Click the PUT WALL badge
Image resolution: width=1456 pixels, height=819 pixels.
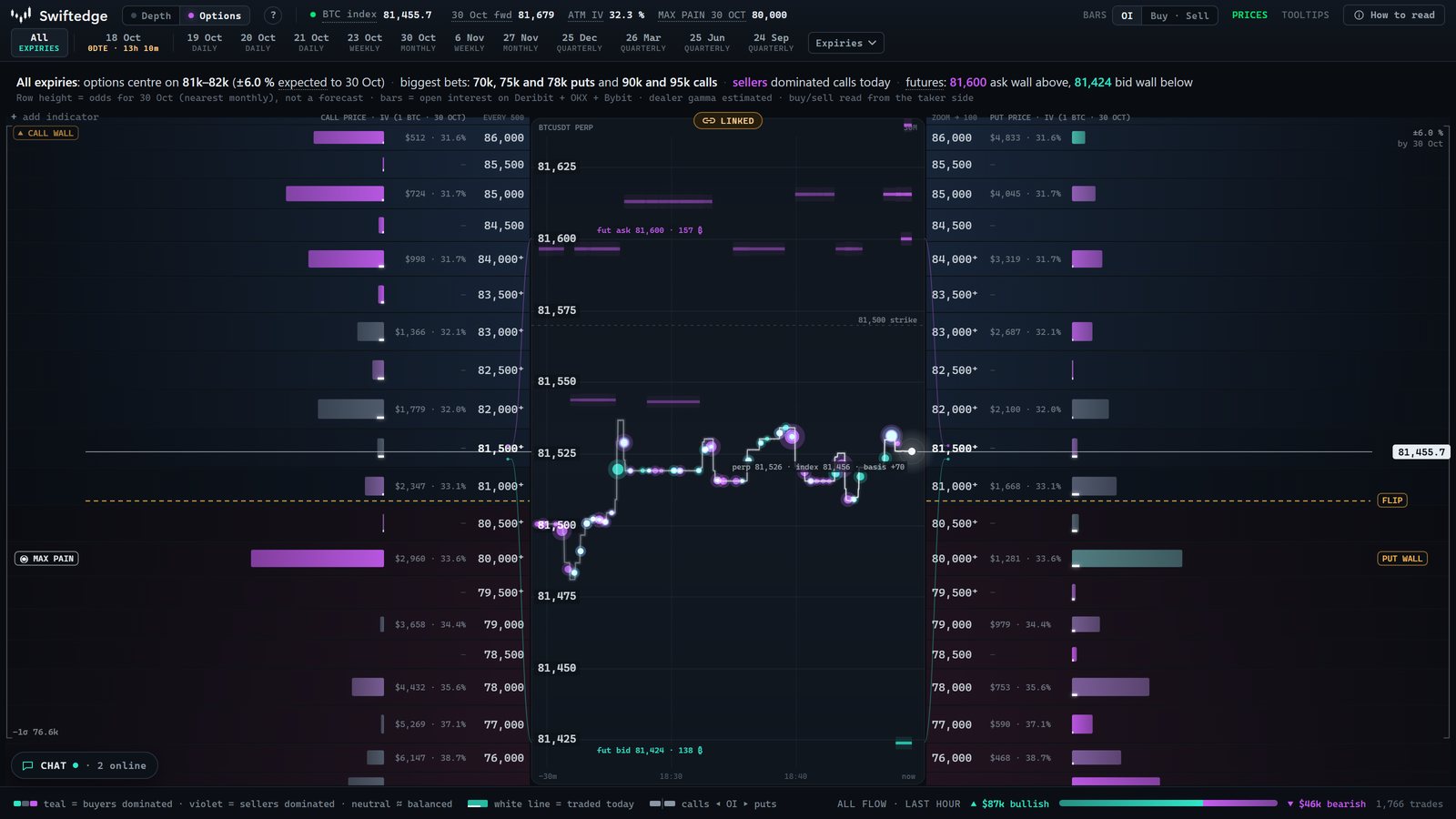[1402, 559]
